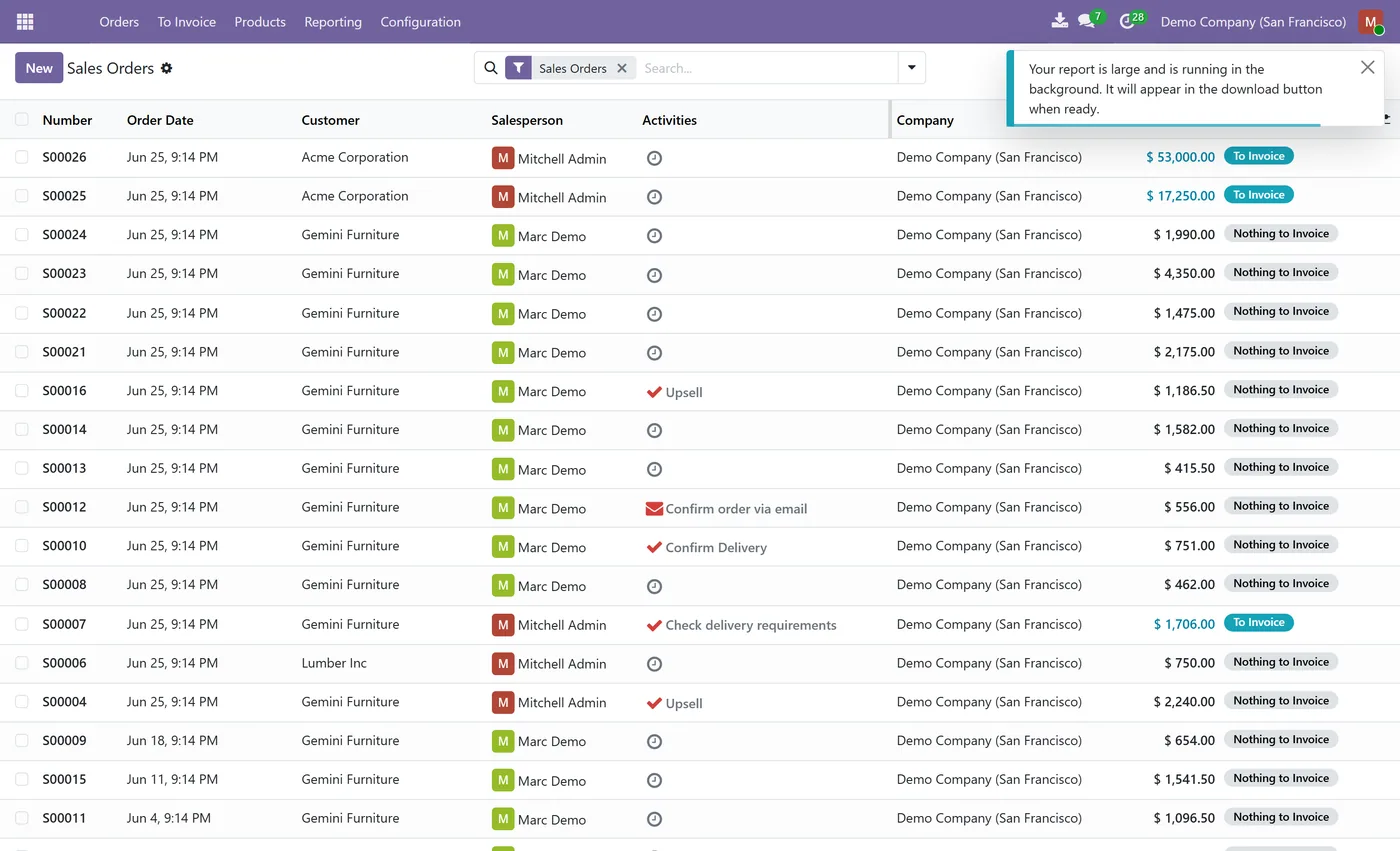Remove the Sales Orders filter facet
1400x851 pixels.
click(622, 68)
